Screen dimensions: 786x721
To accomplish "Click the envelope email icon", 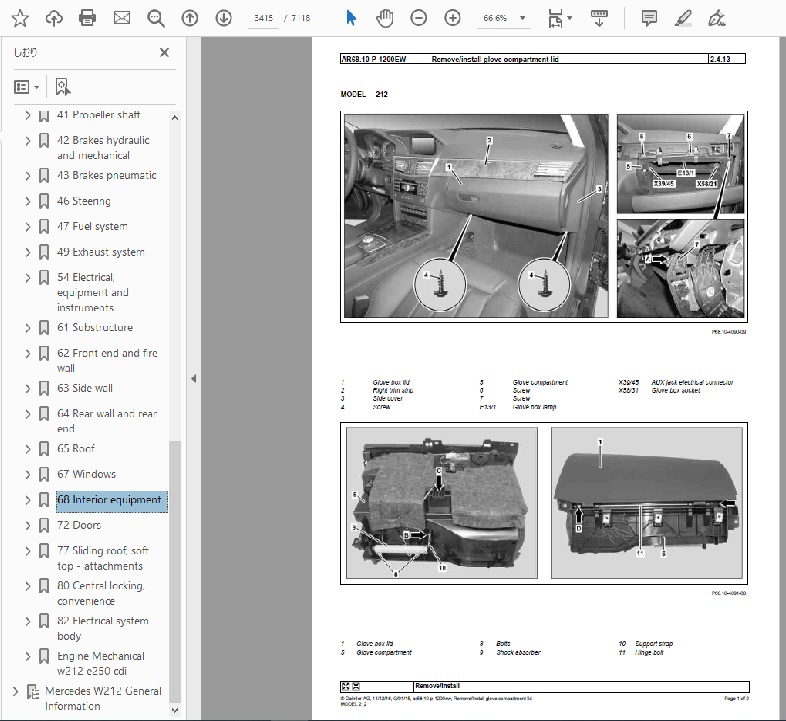I will (x=122, y=19).
